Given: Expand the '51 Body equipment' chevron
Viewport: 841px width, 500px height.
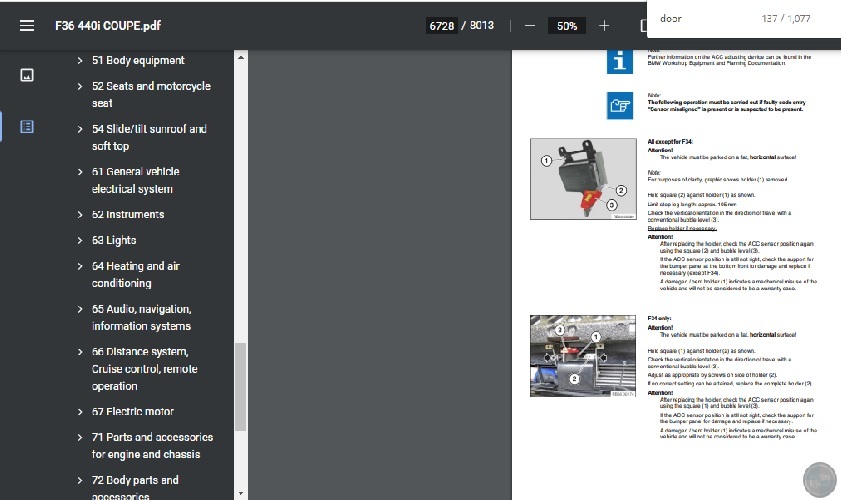Looking at the screenshot, I should 80,61.
